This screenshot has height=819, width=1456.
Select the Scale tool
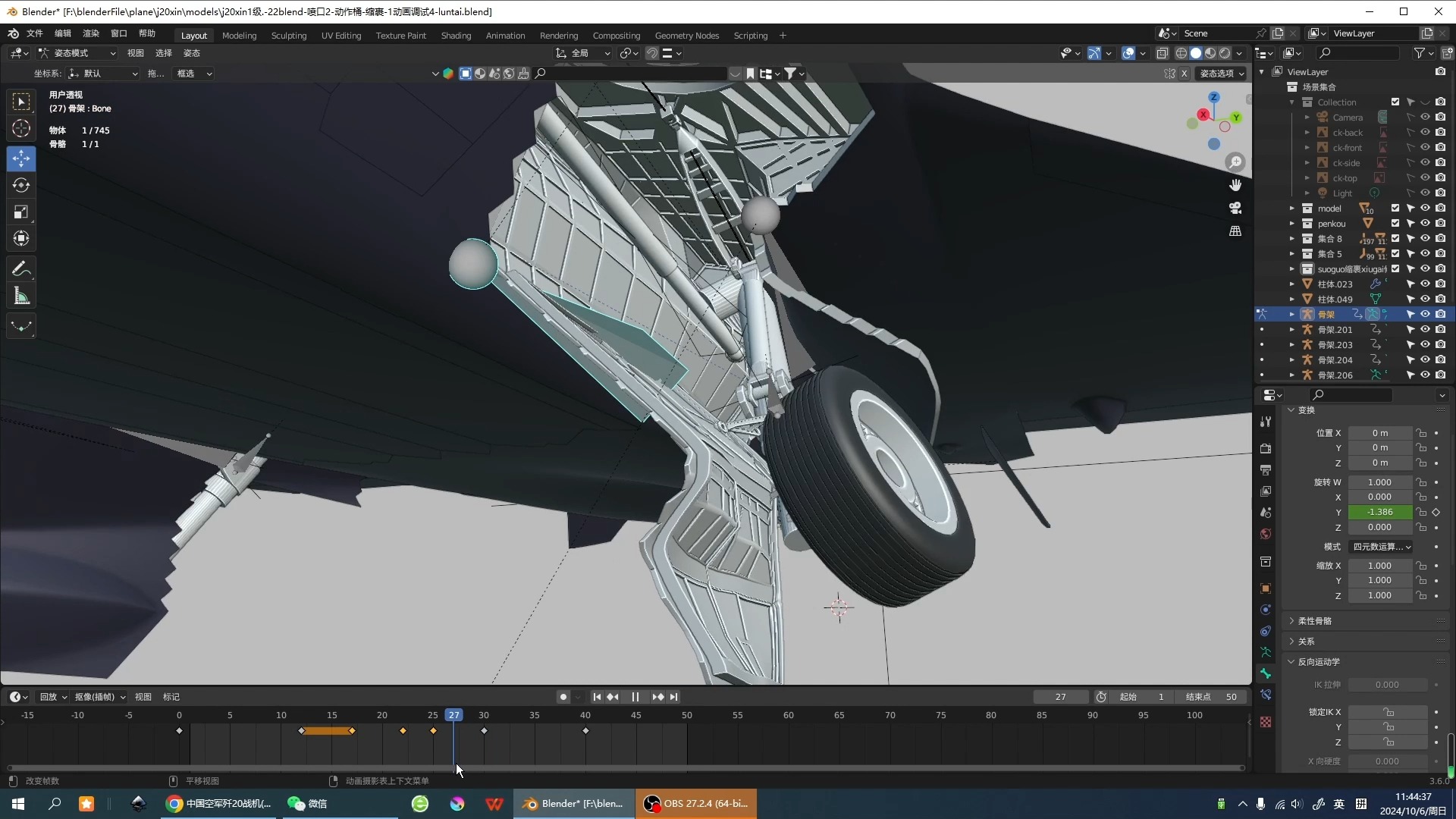[21, 212]
